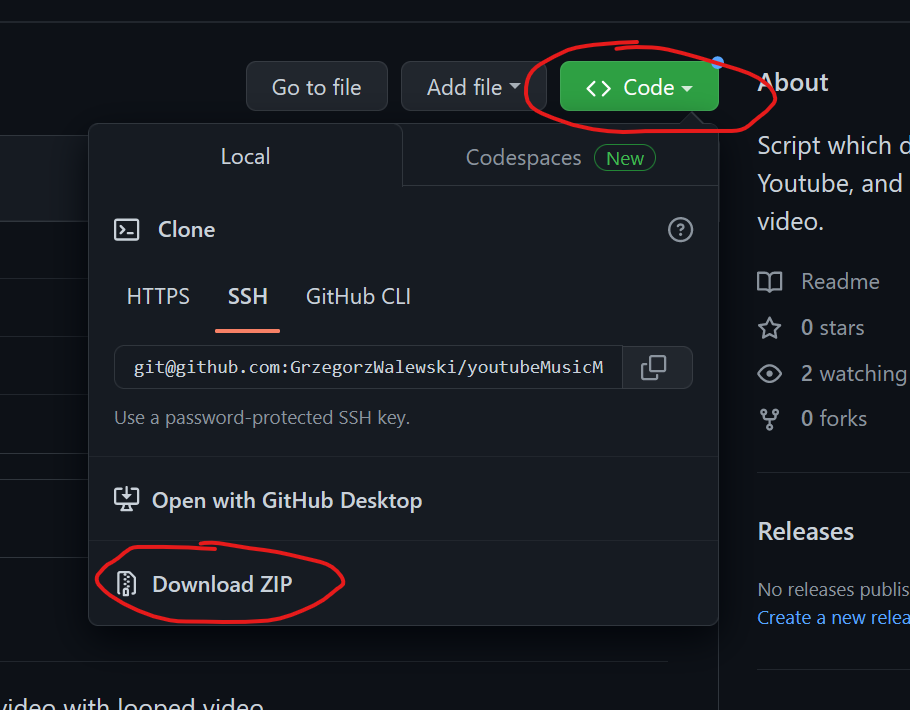Click the code brackets icon on Code button
910x710 pixels.
(598, 88)
